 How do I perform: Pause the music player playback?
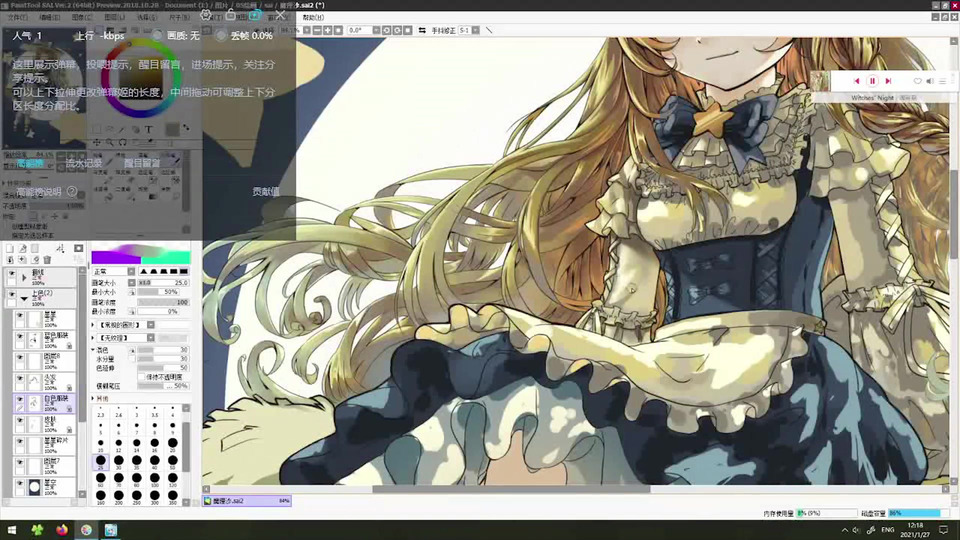pos(872,81)
